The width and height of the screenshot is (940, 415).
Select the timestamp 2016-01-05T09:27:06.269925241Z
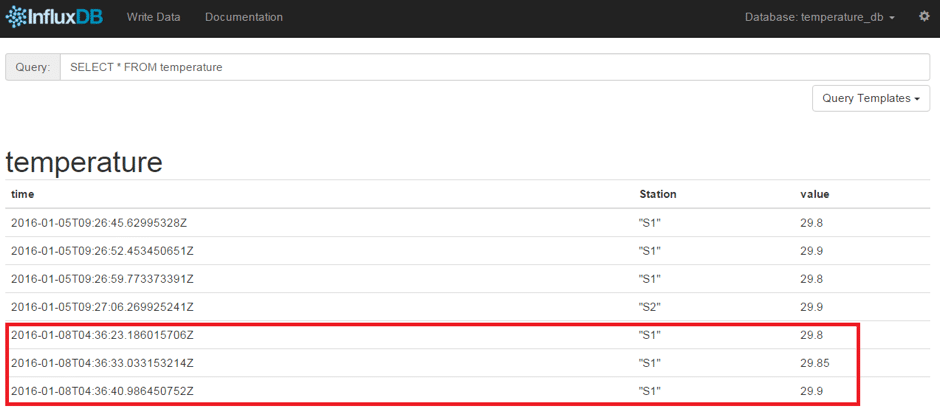coord(102,307)
